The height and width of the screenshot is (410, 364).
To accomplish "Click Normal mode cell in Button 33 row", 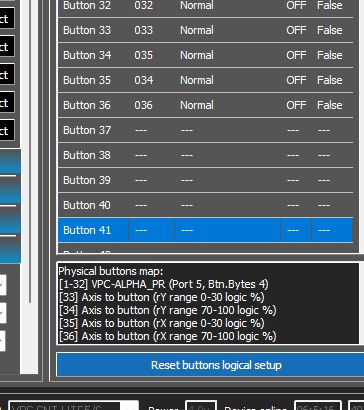I will coord(197,30).
